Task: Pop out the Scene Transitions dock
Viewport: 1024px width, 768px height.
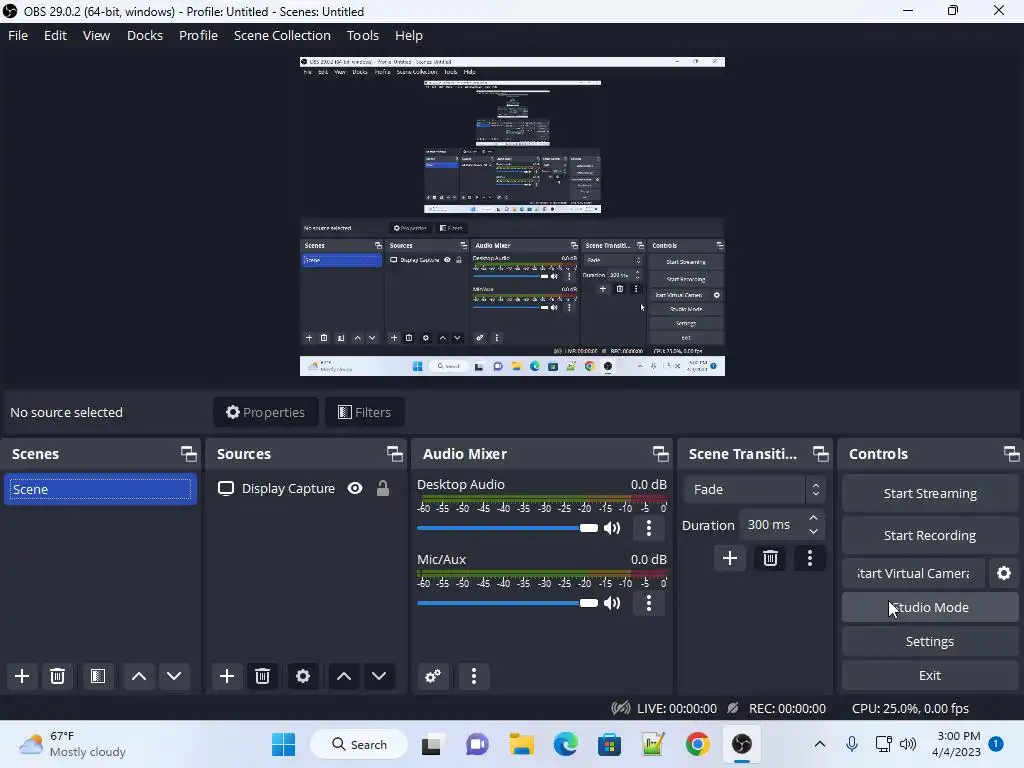Action: click(x=820, y=454)
